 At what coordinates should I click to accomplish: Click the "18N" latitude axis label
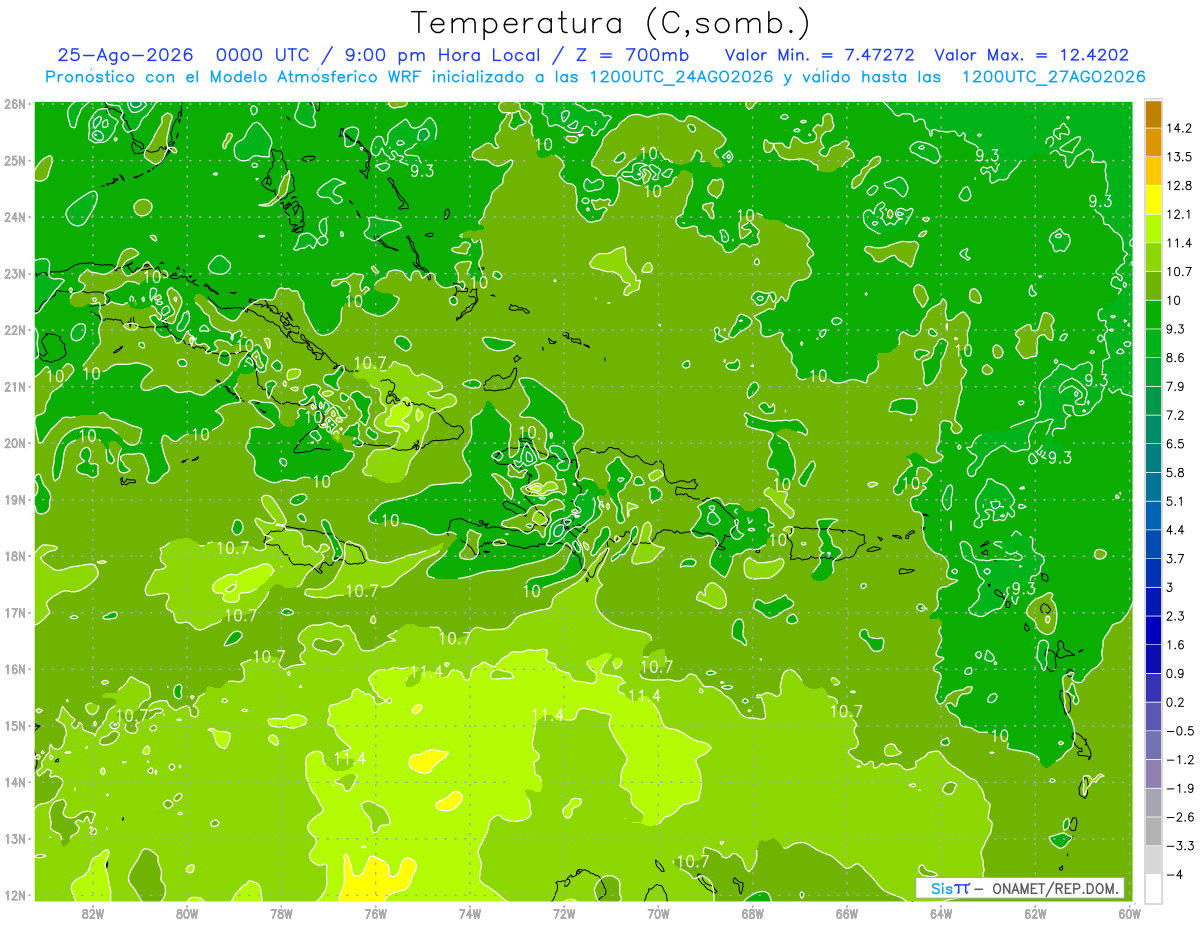coord(15,556)
